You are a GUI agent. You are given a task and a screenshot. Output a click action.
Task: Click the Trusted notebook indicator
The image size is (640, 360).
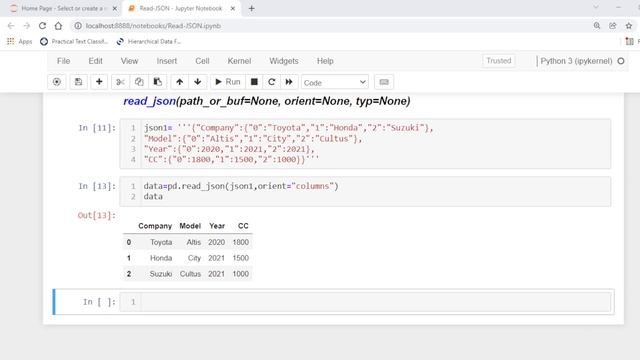click(x=498, y=61)
